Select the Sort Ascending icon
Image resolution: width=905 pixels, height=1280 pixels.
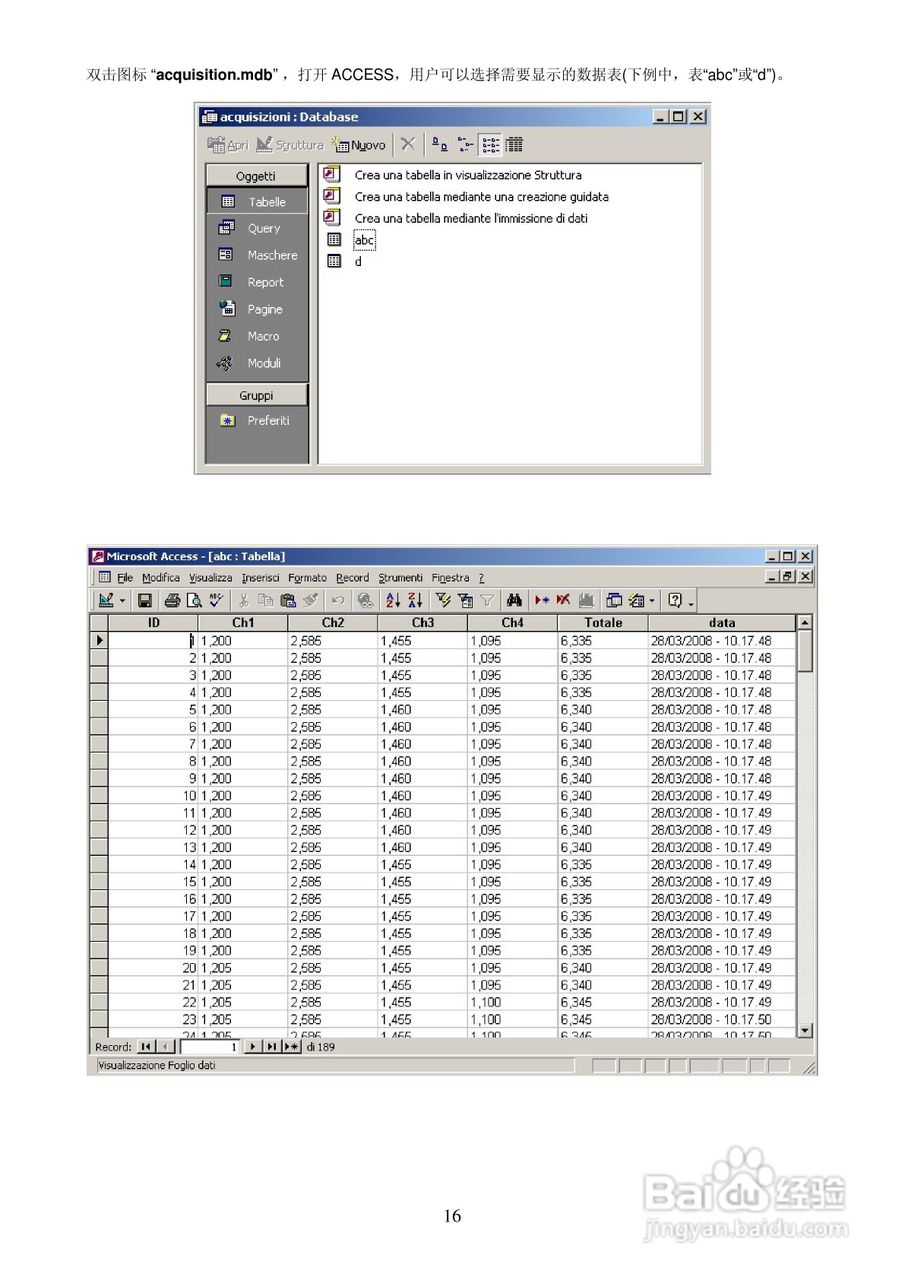coord(392,600)
